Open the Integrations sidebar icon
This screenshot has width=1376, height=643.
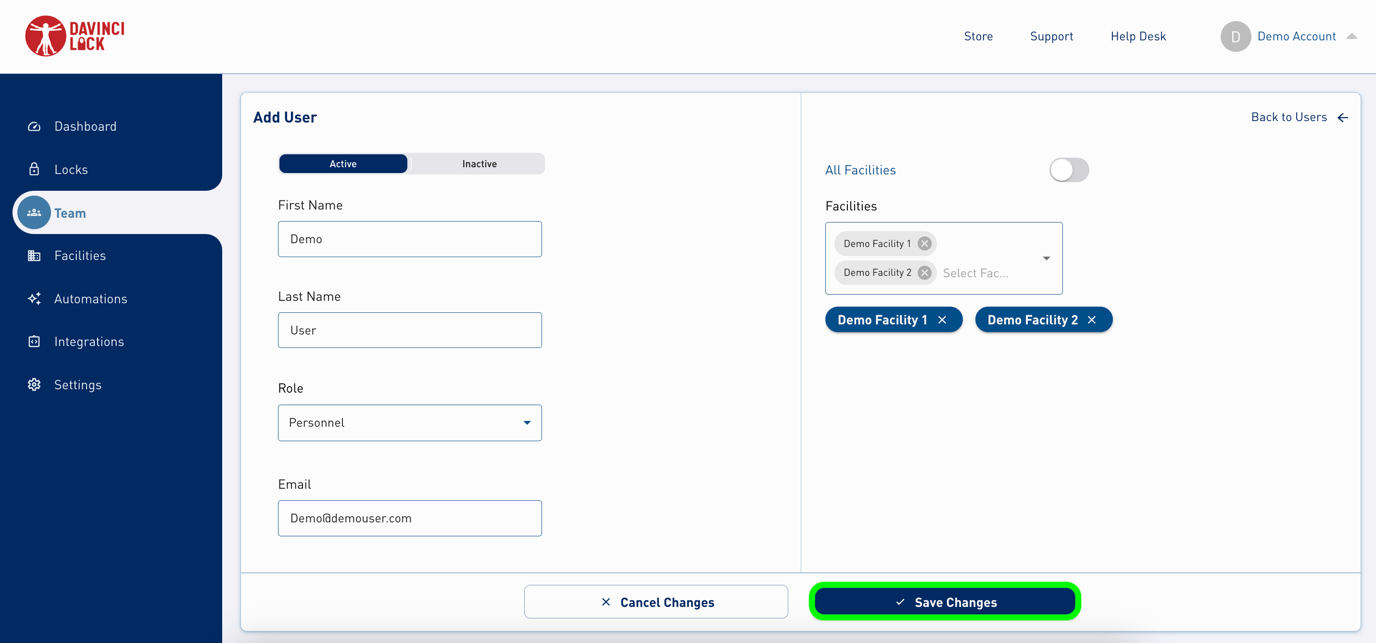click(34, 341)
